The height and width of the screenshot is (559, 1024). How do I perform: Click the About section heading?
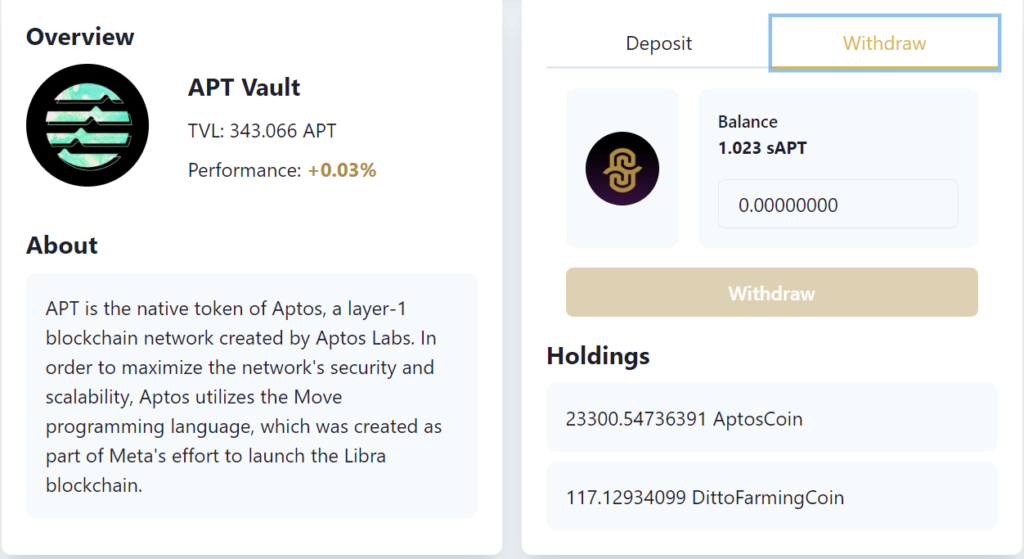(62, 246)
